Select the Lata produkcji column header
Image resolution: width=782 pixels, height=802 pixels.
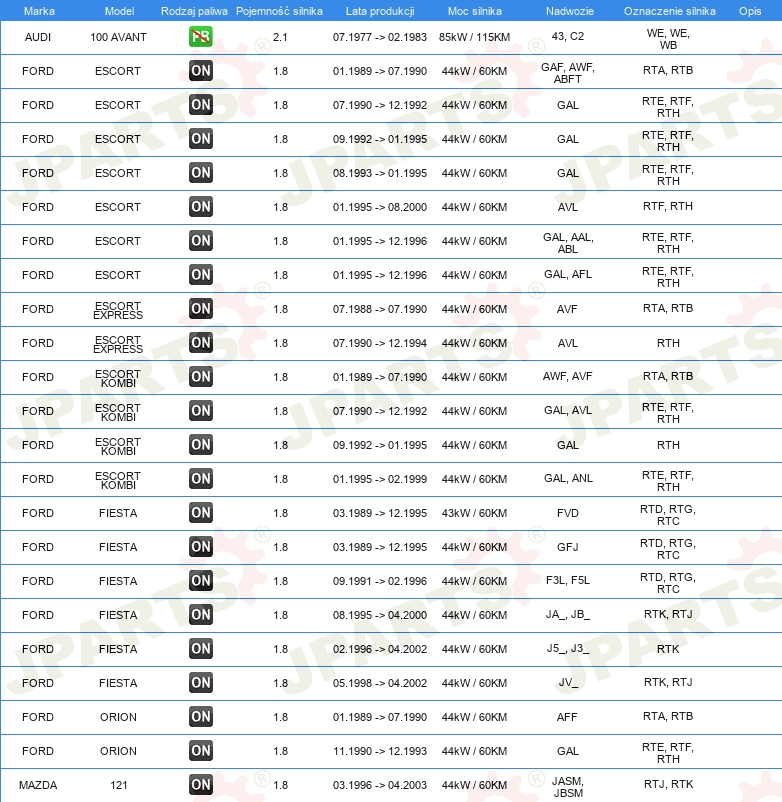point(379,11)
